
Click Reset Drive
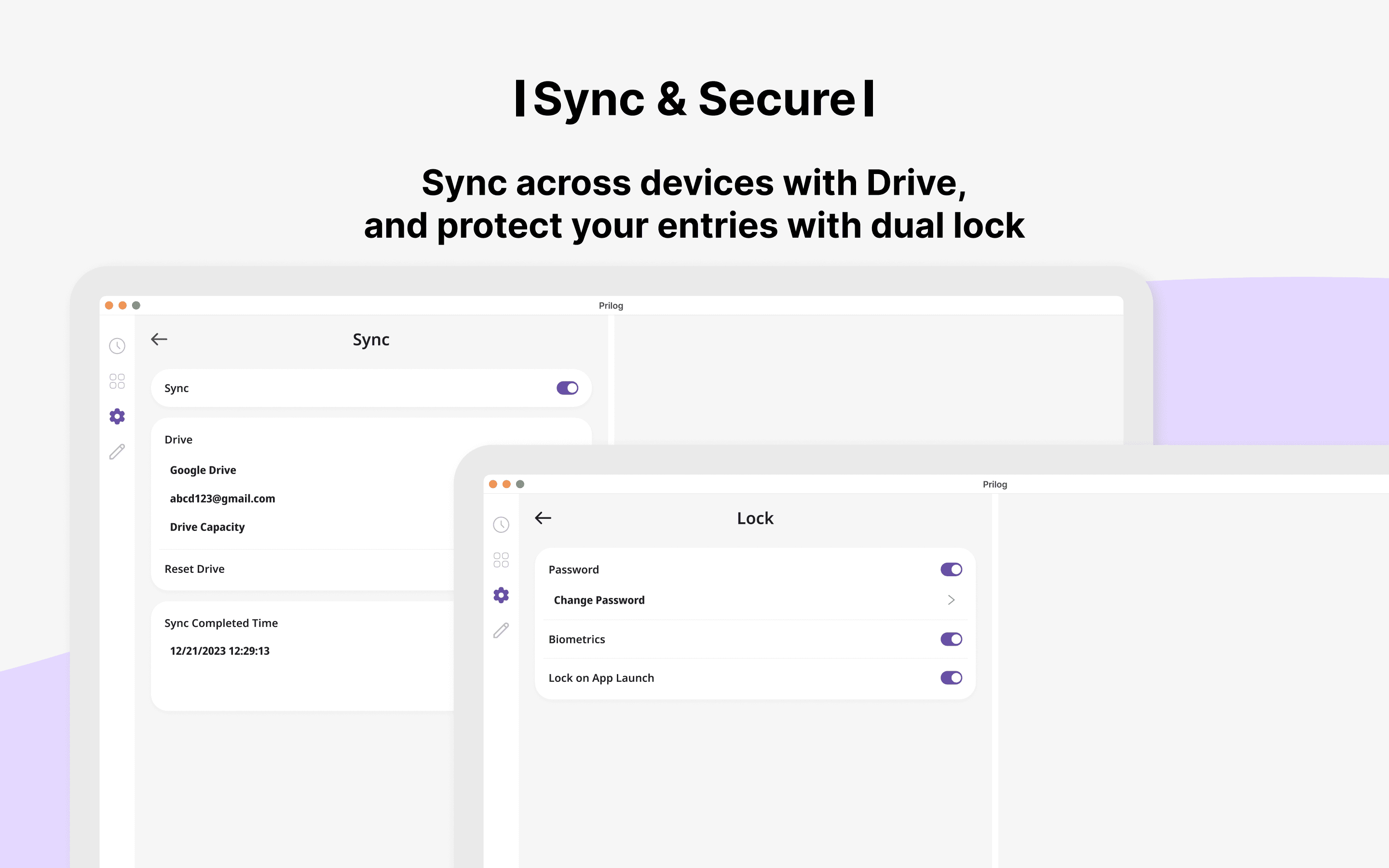coord(194,569)
